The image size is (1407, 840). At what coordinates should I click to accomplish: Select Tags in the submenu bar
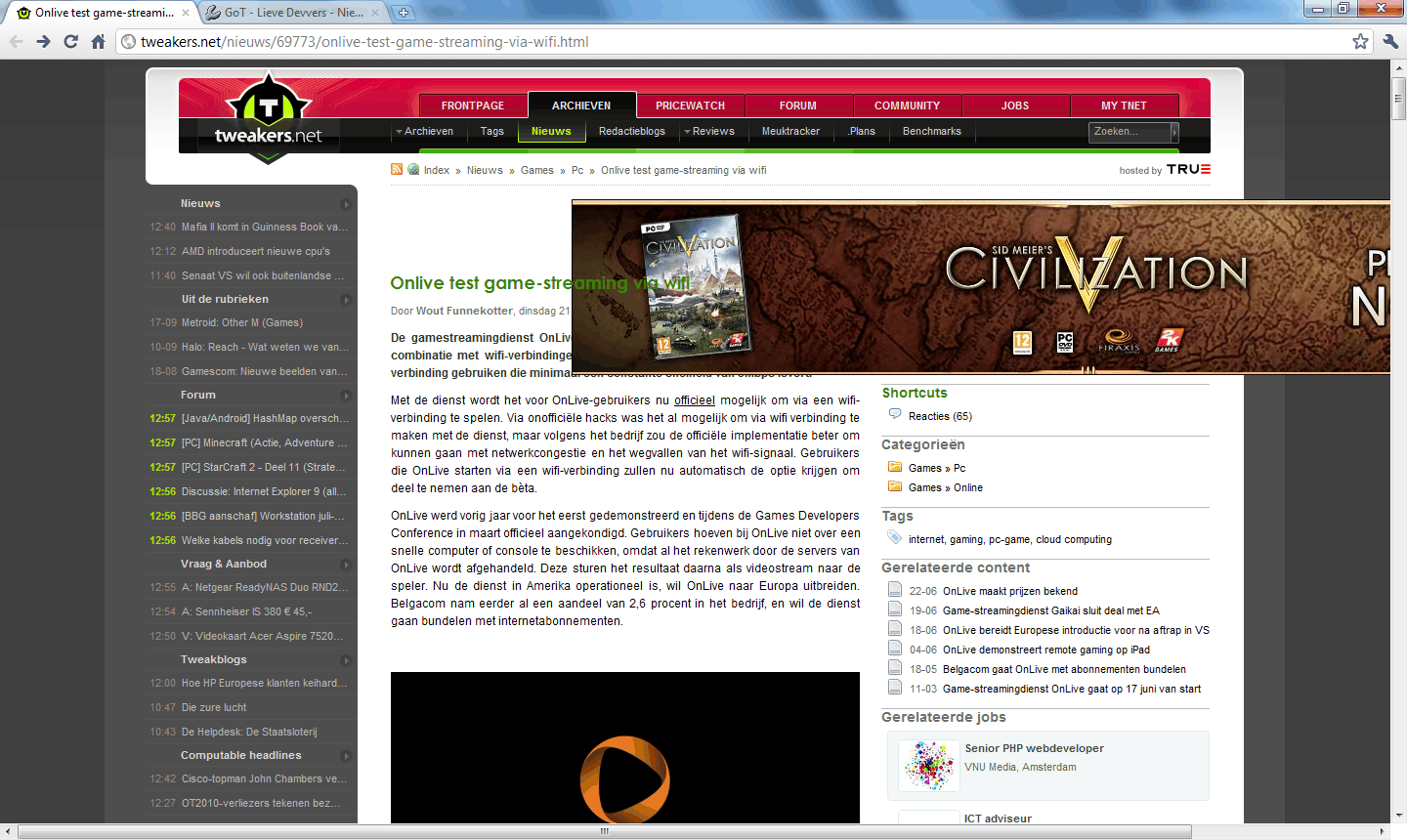pyautogui.click(x=492, y=131)
